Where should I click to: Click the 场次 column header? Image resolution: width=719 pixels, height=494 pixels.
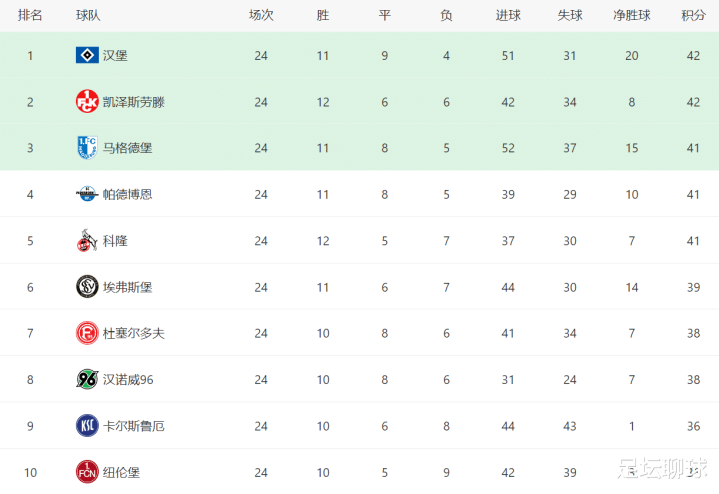261,16
